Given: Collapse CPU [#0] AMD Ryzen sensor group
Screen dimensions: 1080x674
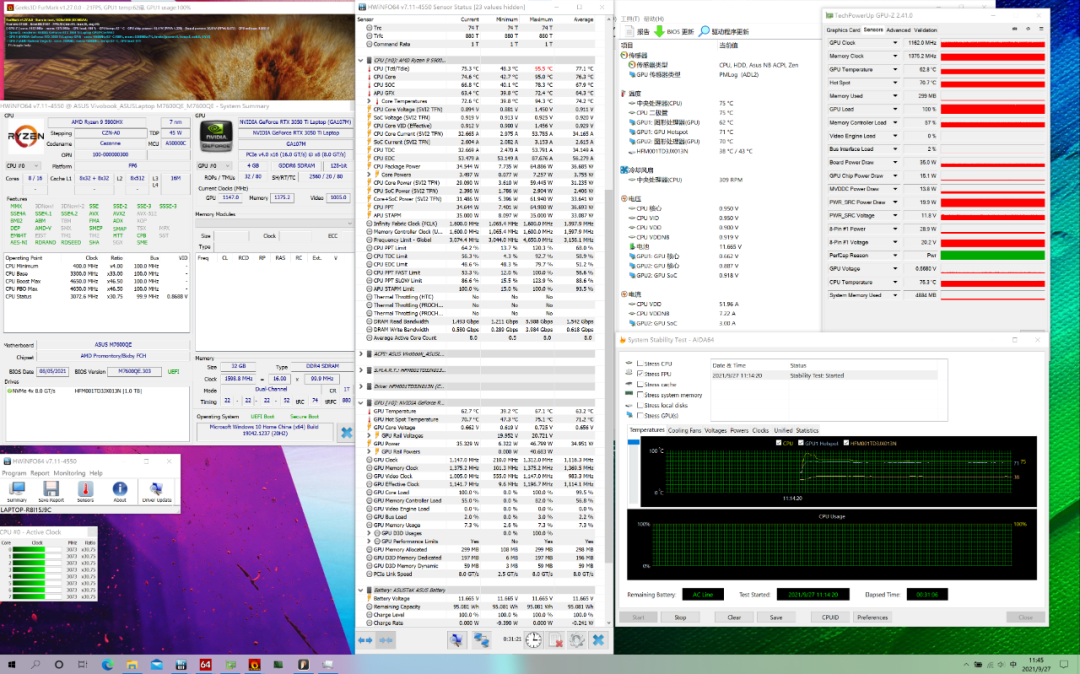Looking at the screenshot, I should [360, 61].
